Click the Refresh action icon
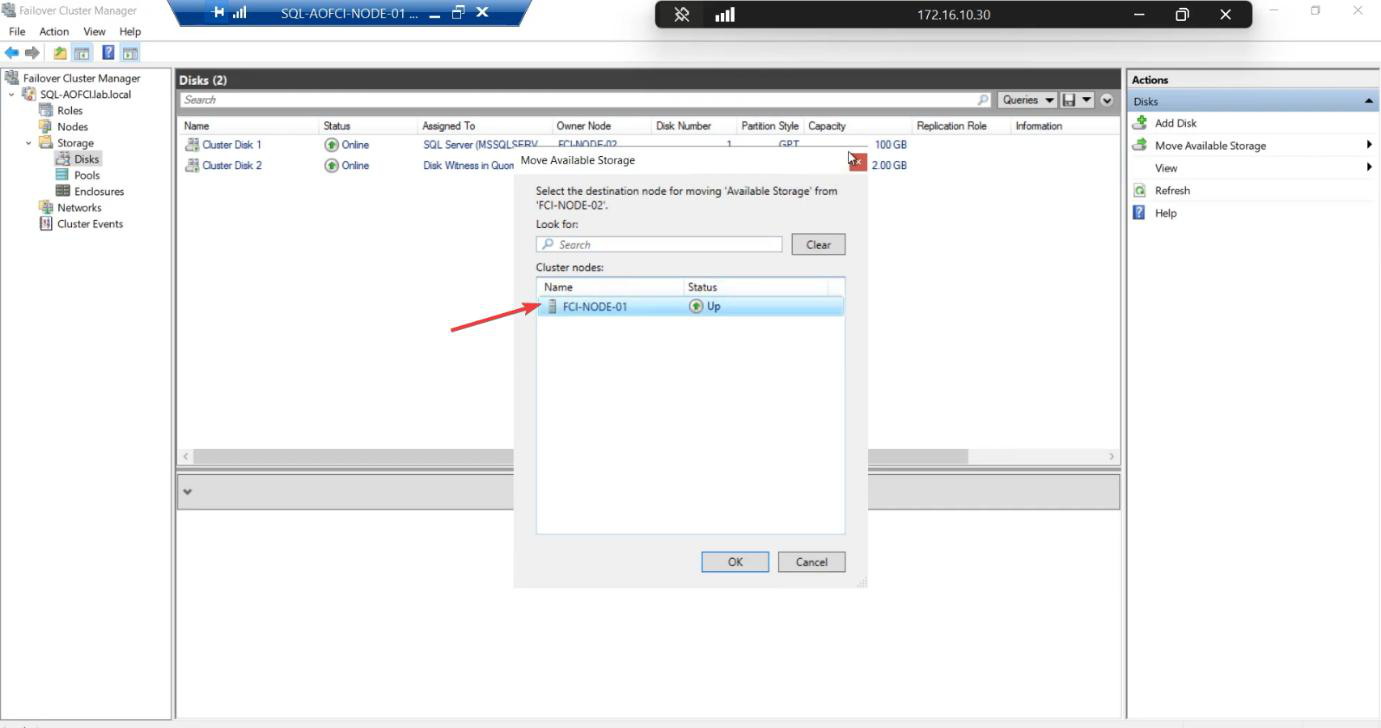This screenshot has width=1381, height=728. 1139,190
